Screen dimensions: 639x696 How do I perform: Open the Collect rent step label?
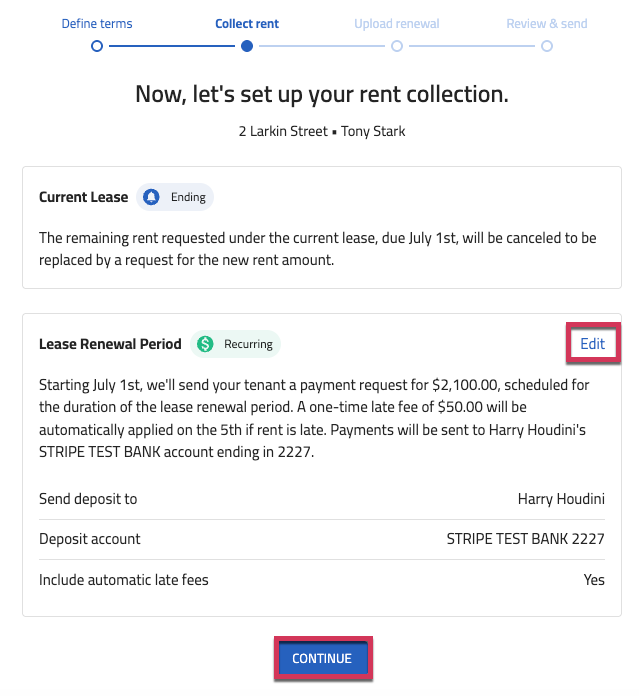coord(247,24)
